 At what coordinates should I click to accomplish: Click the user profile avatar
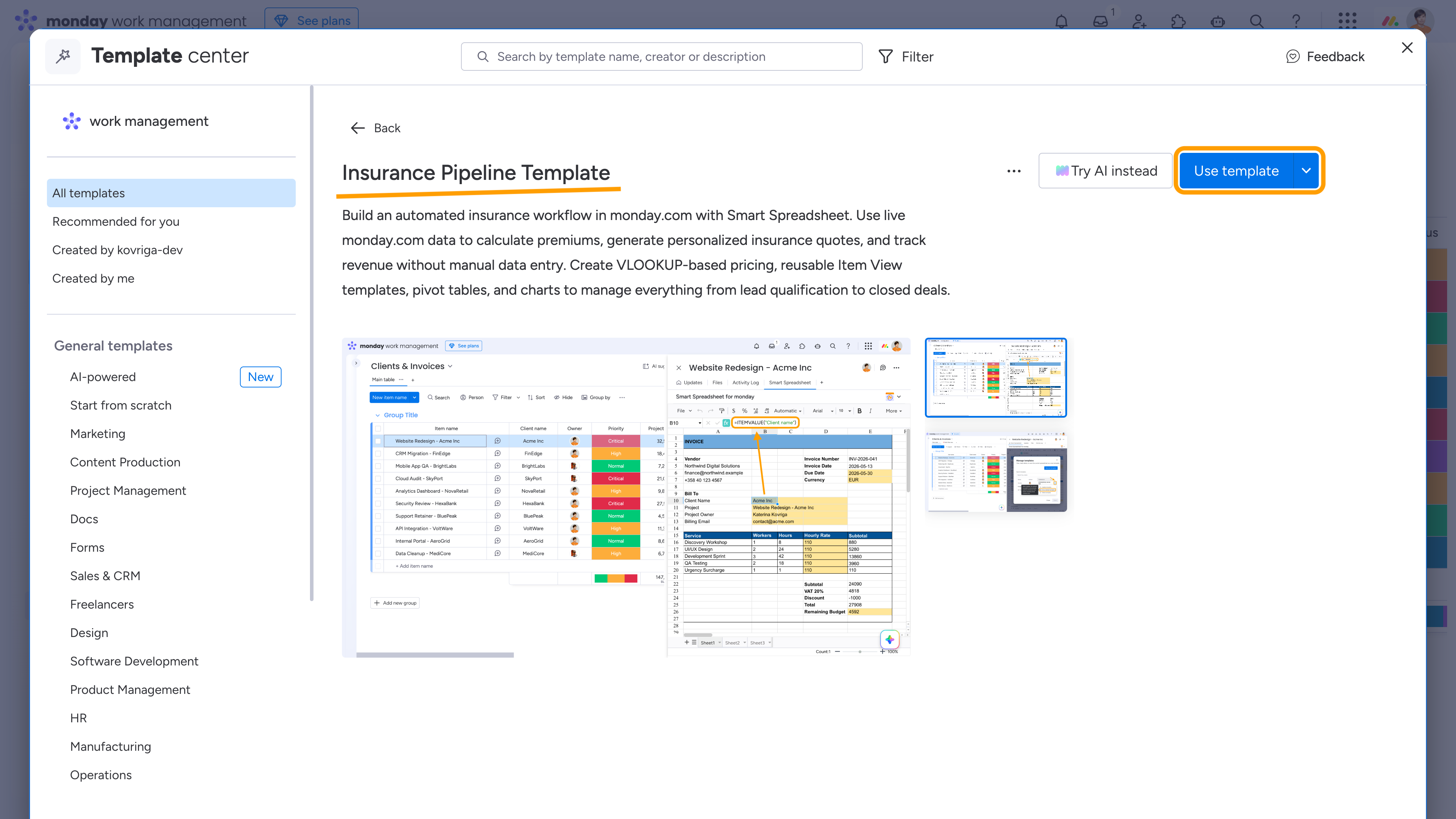[x=1420, y=20]
